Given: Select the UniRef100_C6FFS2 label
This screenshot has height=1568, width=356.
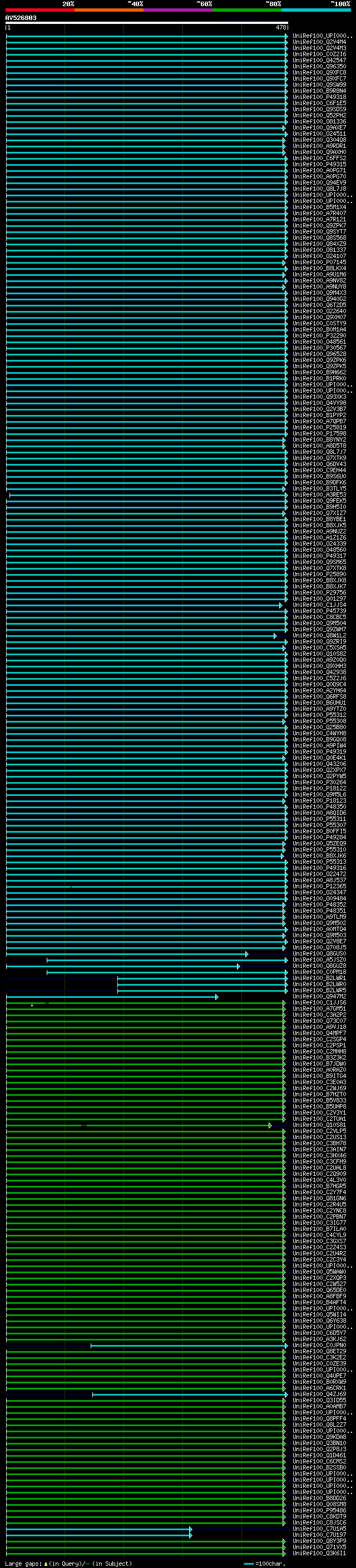Looking at the screenshot, I should coord(319,159).
